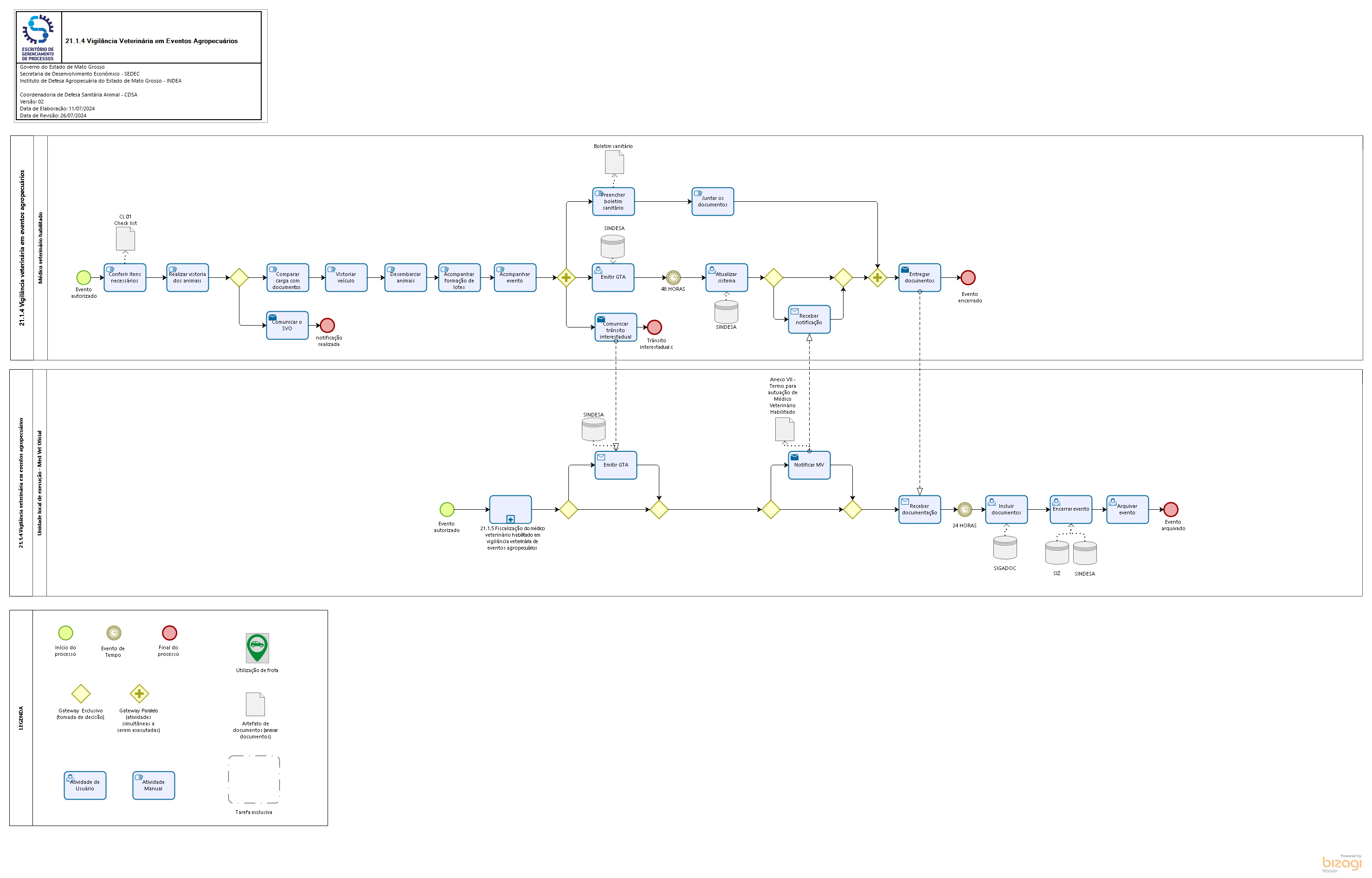Click the Anexo VII Termo document artifact
This screenshot has height=878, width=1372.
pyautogui.click(x=785, y=429)
